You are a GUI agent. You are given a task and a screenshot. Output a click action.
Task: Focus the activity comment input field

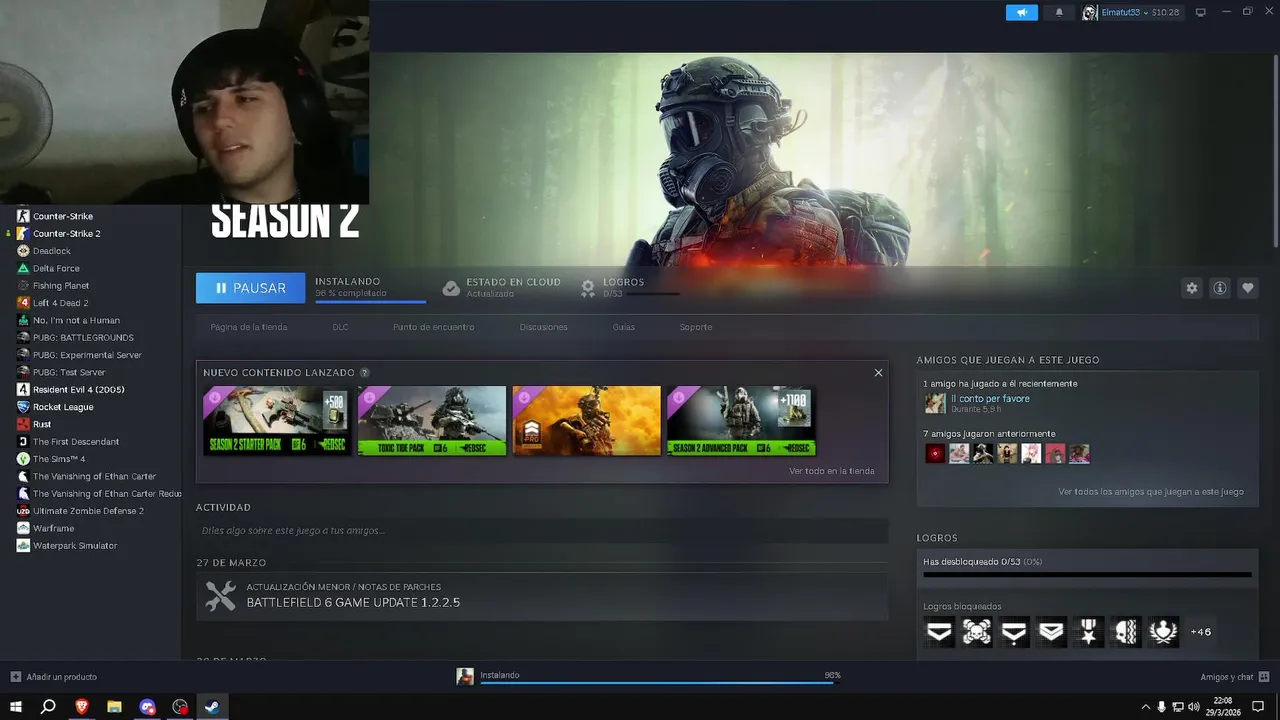(542, 531)
